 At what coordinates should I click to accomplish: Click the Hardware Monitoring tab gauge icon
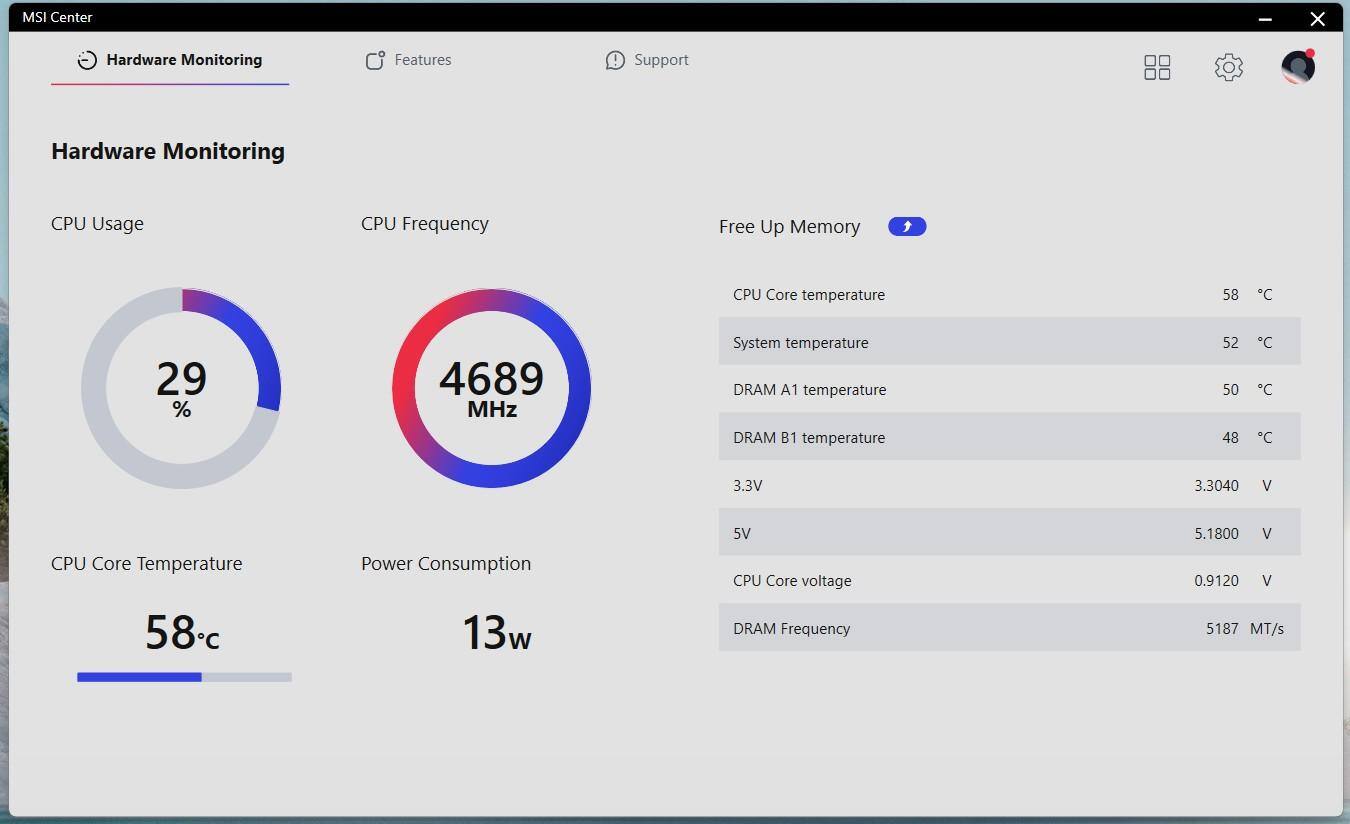coord(87,60)
